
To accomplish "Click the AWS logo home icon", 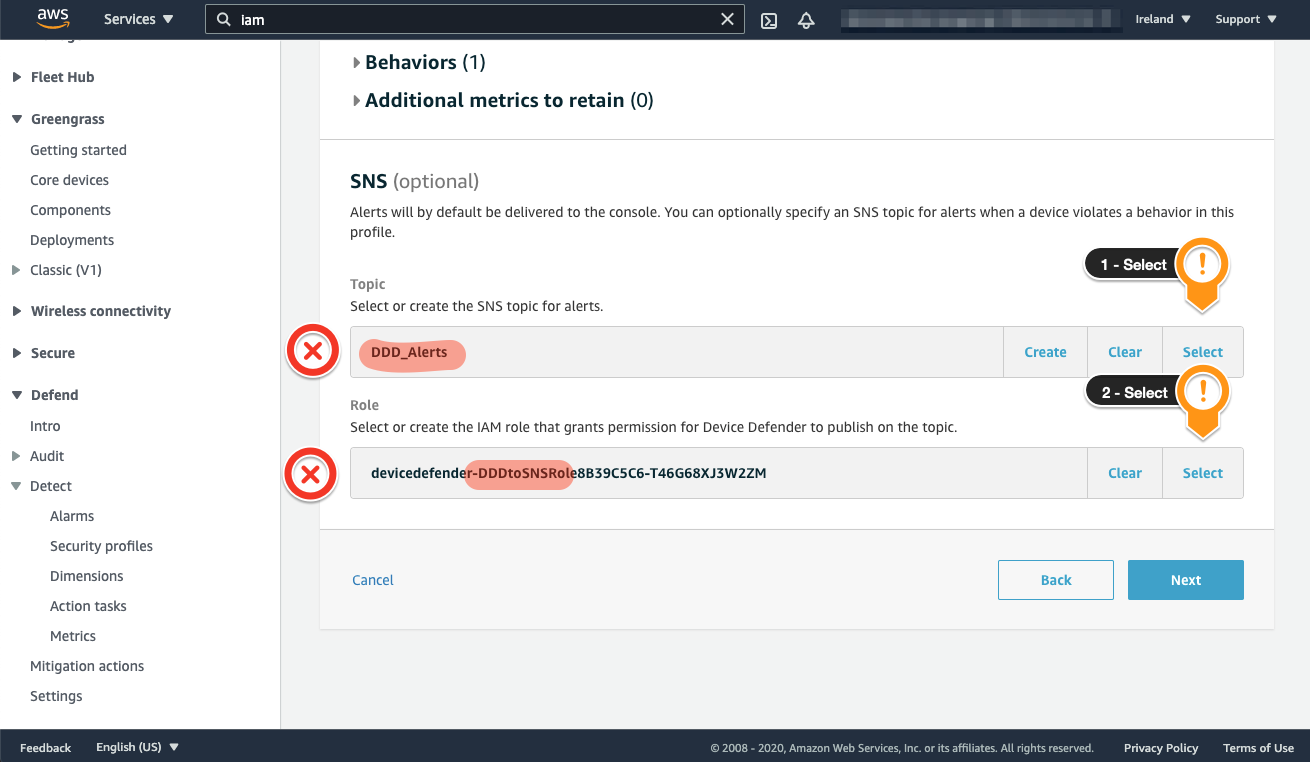I will pos(52,18).
